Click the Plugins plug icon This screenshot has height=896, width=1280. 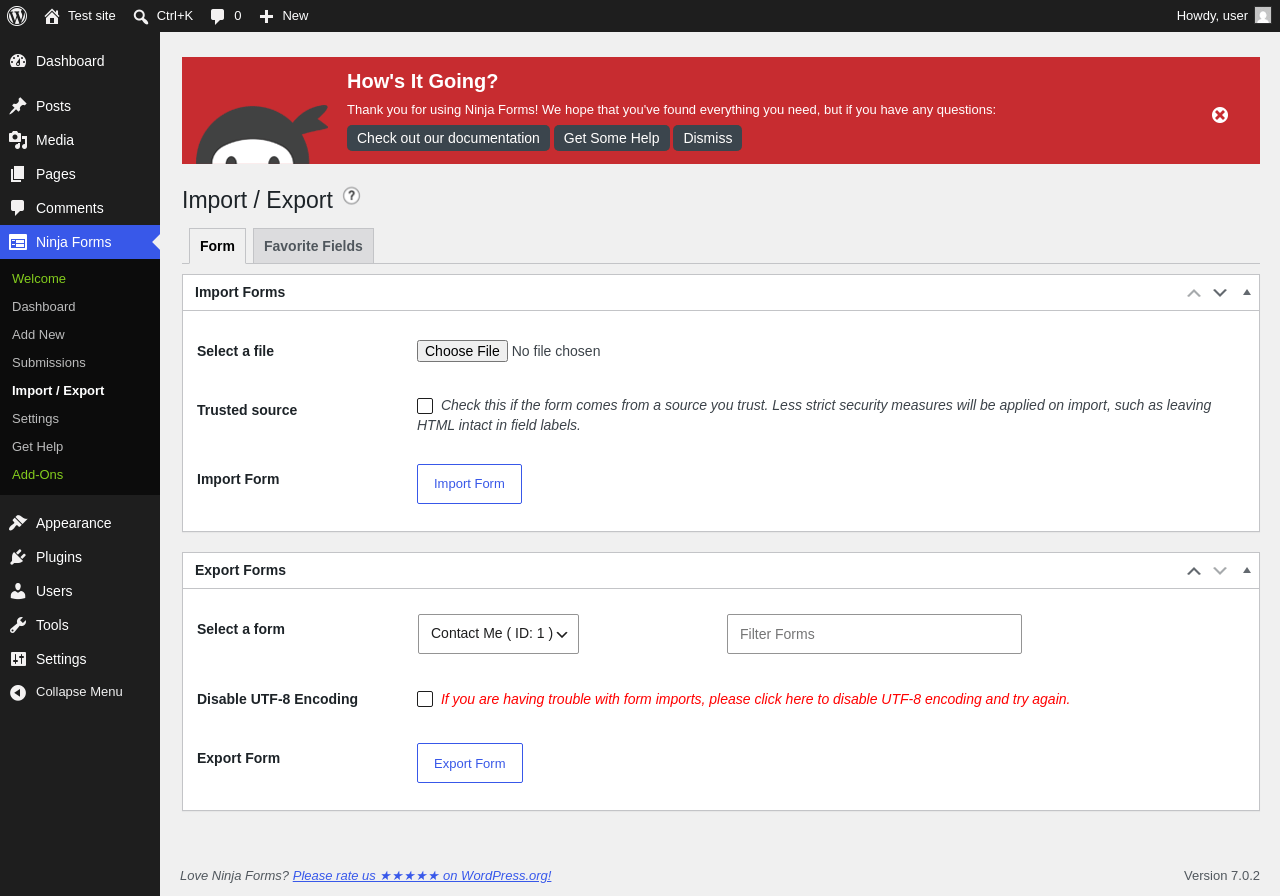click(x=18, y=557)
